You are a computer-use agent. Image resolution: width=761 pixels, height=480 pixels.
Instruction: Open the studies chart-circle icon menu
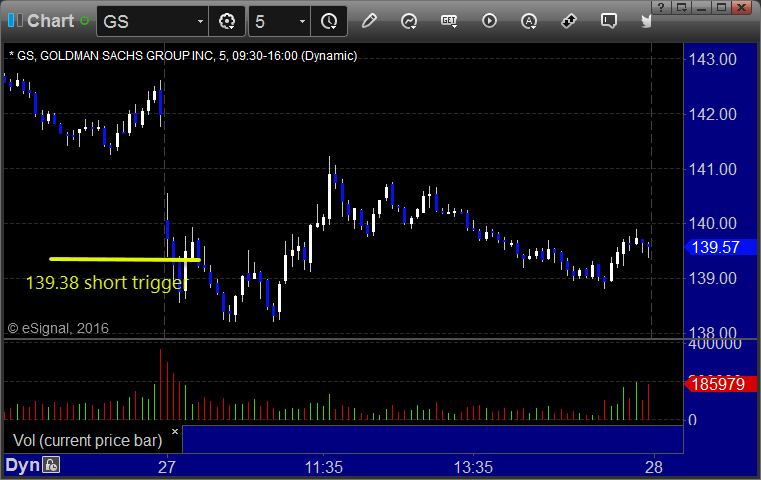pyautogui.click(x=409, y=21)
